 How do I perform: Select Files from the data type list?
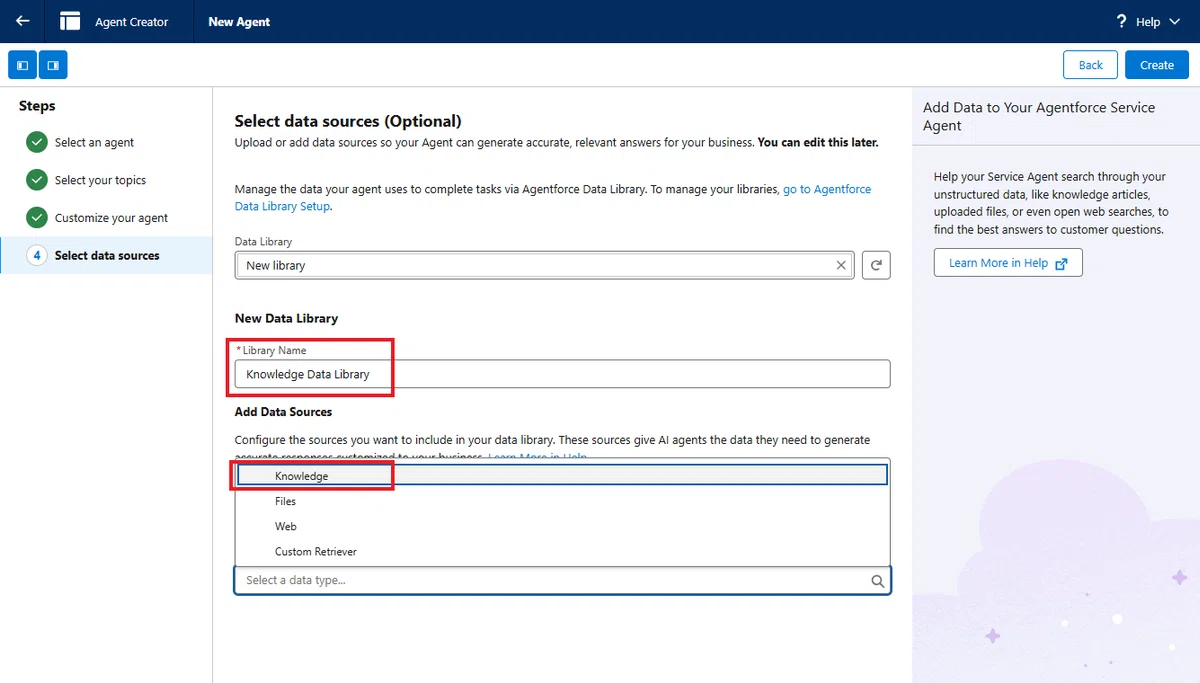[x=562, y=501]
